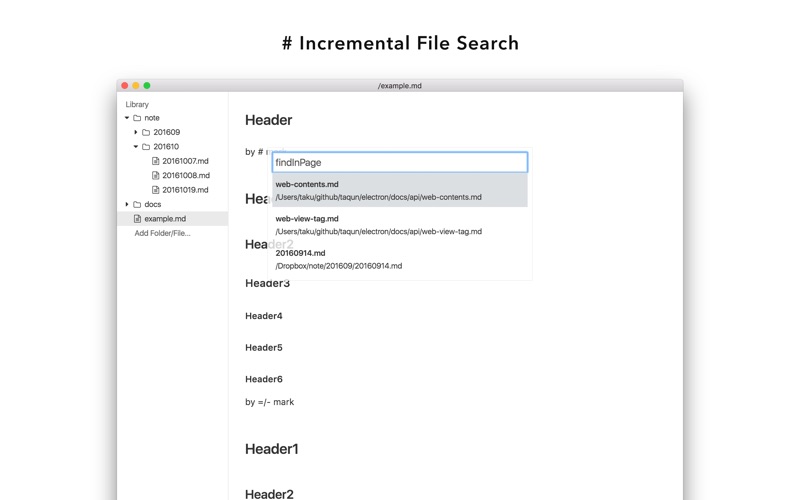Click the Library sidebar heading
800x500 pixels.
click(x=137, y=104)
